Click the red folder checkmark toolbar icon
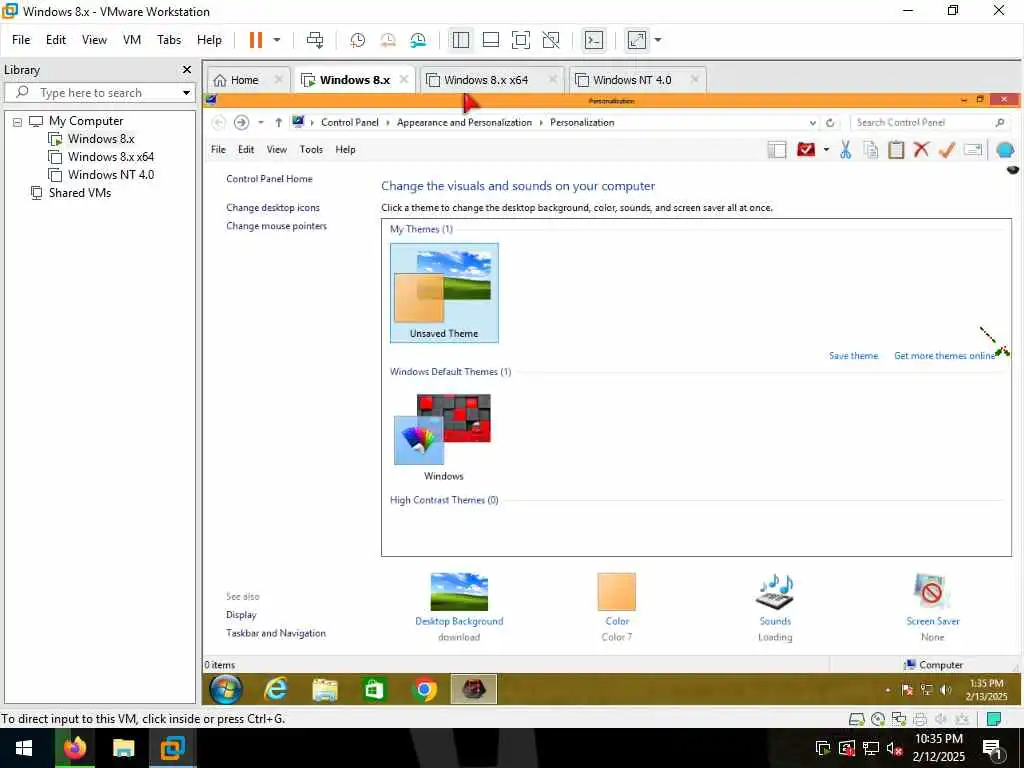1024x768 pixels. 806,150
